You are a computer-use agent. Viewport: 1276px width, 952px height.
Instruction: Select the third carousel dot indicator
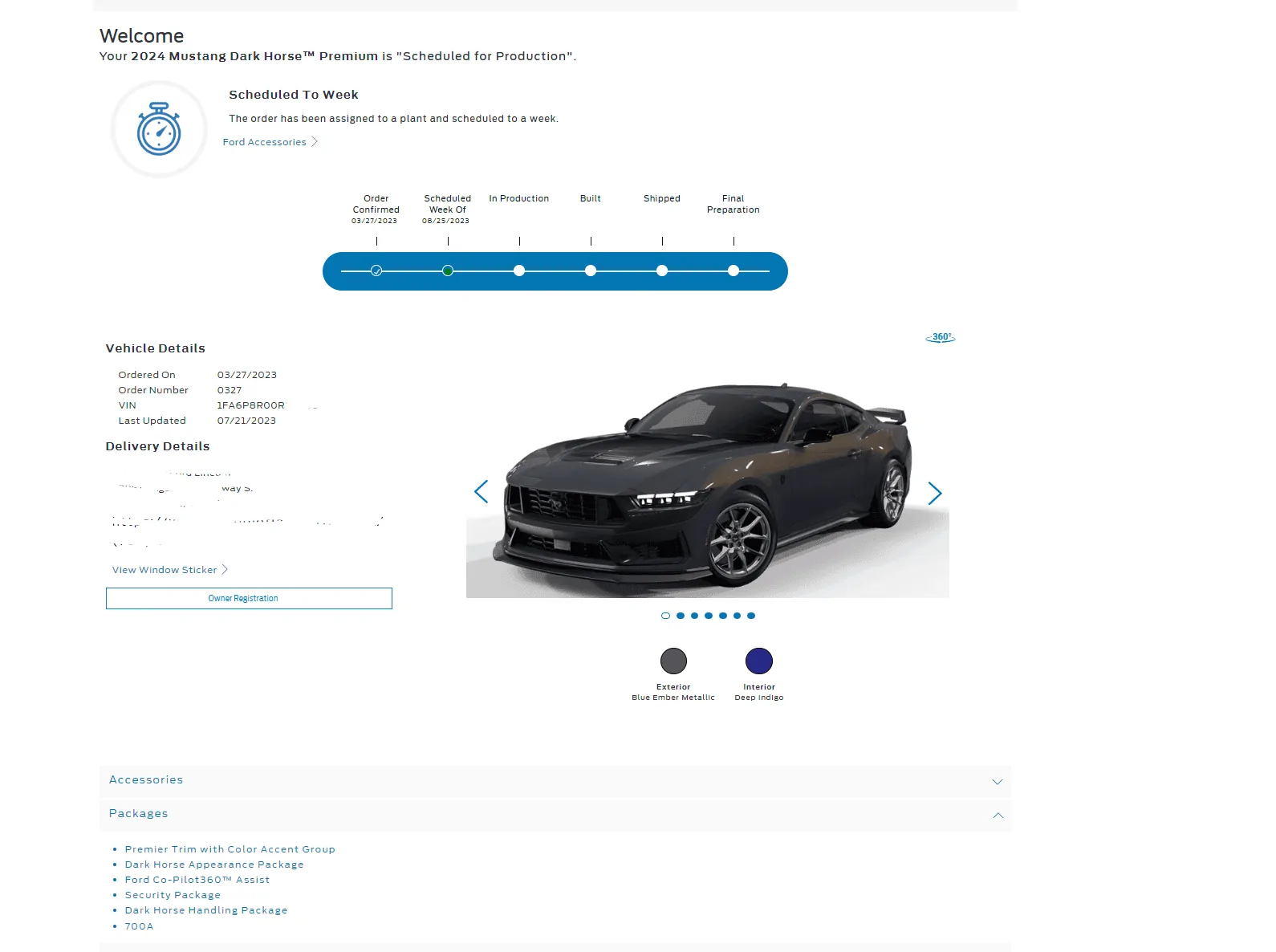pyautogui.click(x=694, y=616)
